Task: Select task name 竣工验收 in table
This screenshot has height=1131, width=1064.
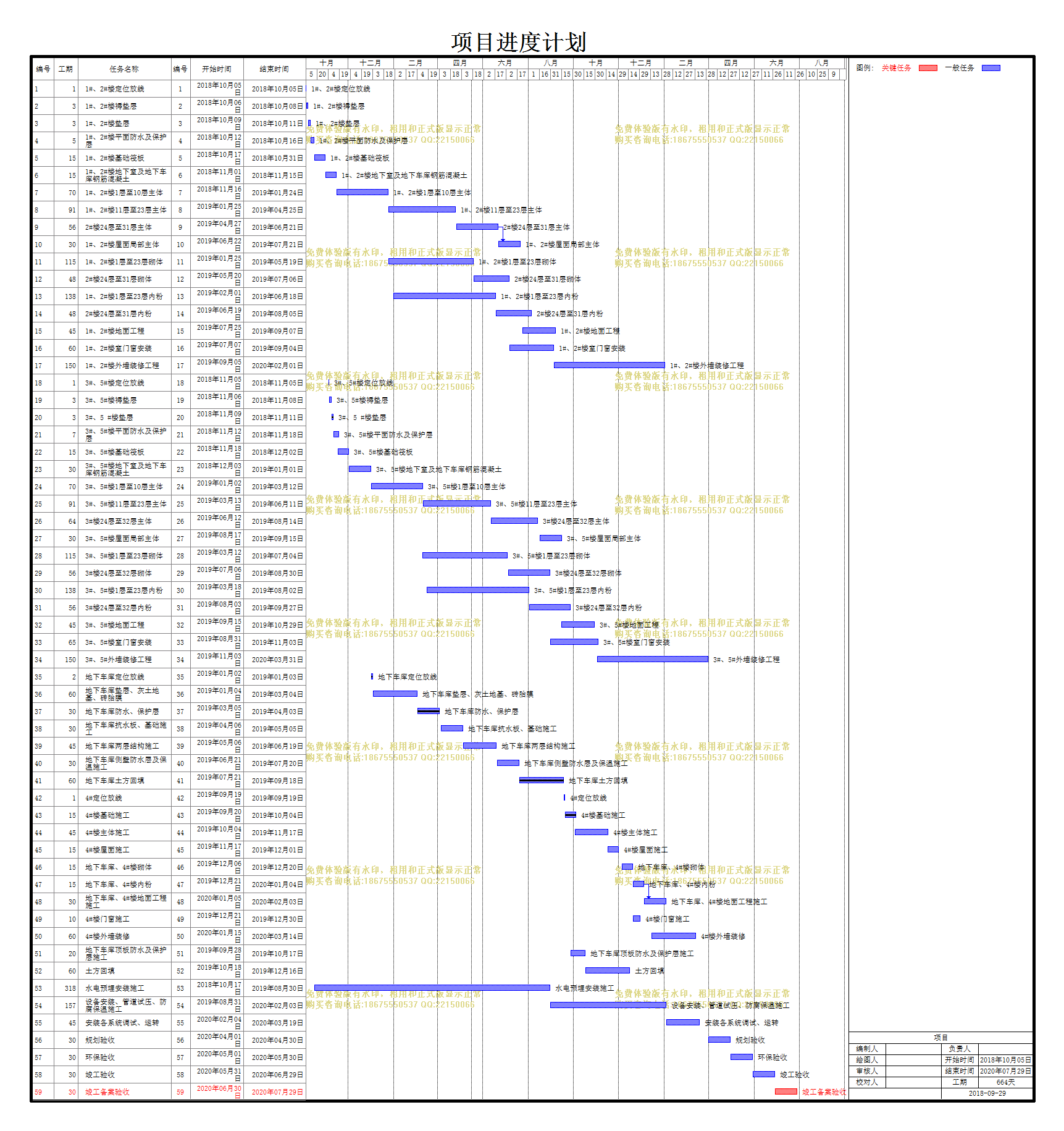Action: [x=100, y=1075]
